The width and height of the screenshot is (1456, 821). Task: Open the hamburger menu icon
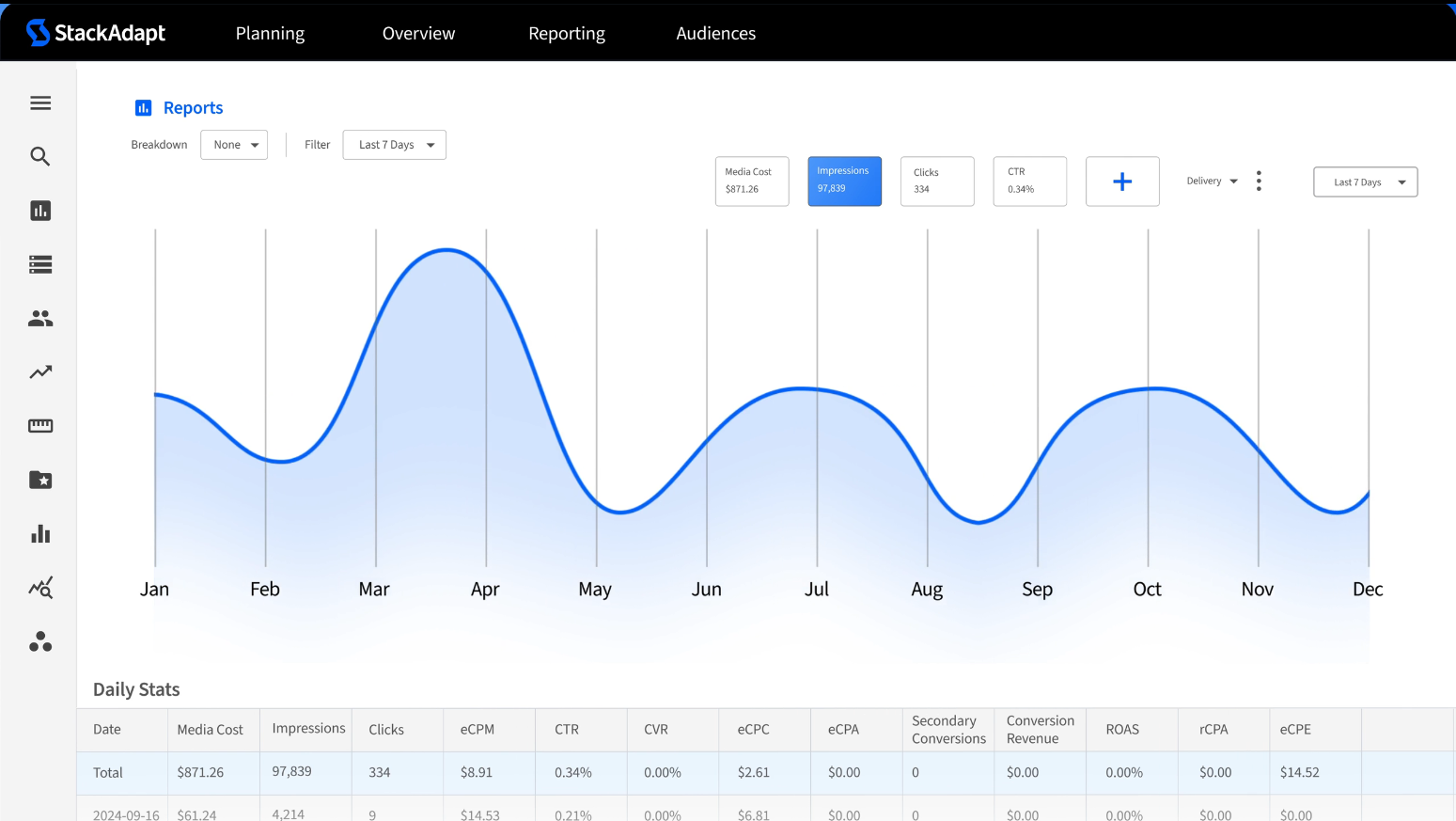pyautogui.click(x=40, y=103)
